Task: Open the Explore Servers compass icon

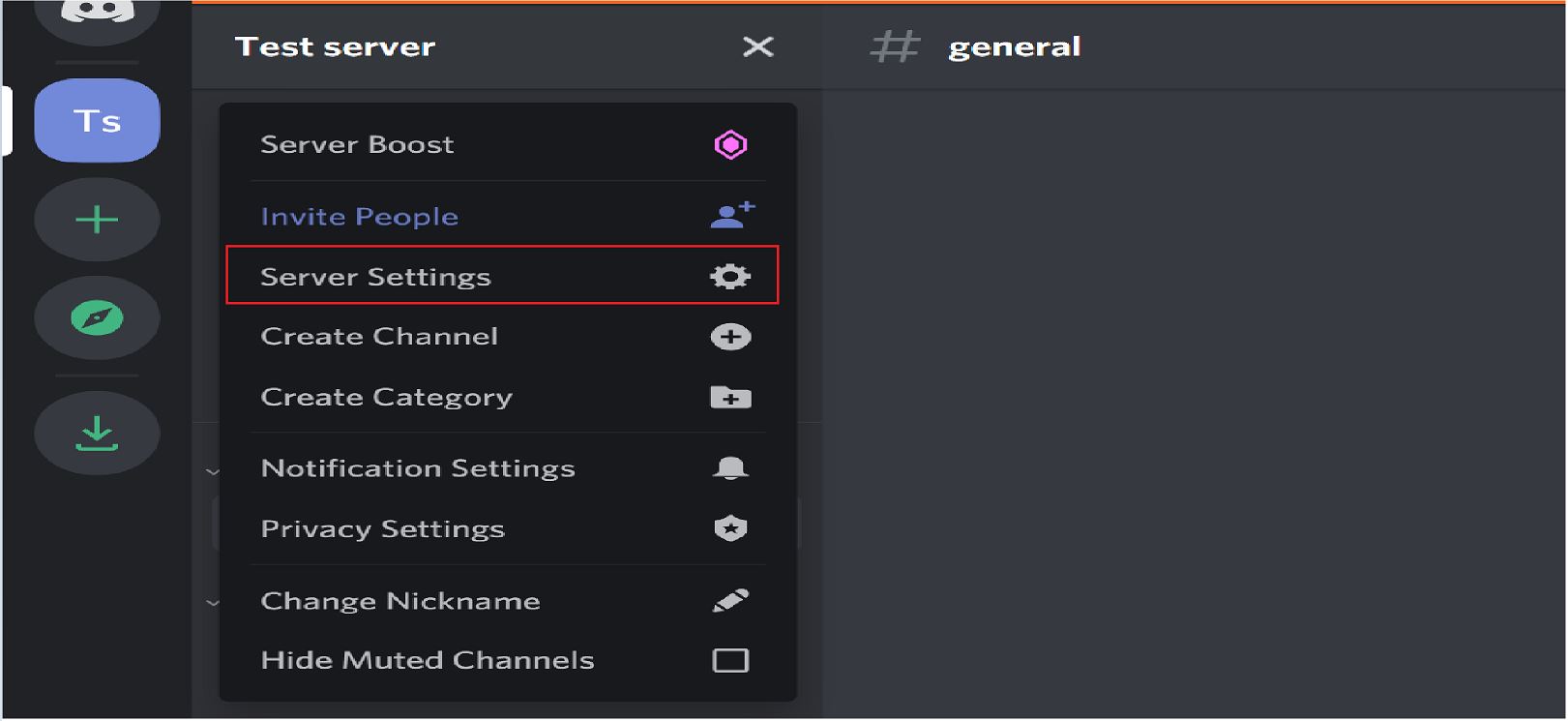Action: coord(97,318)
